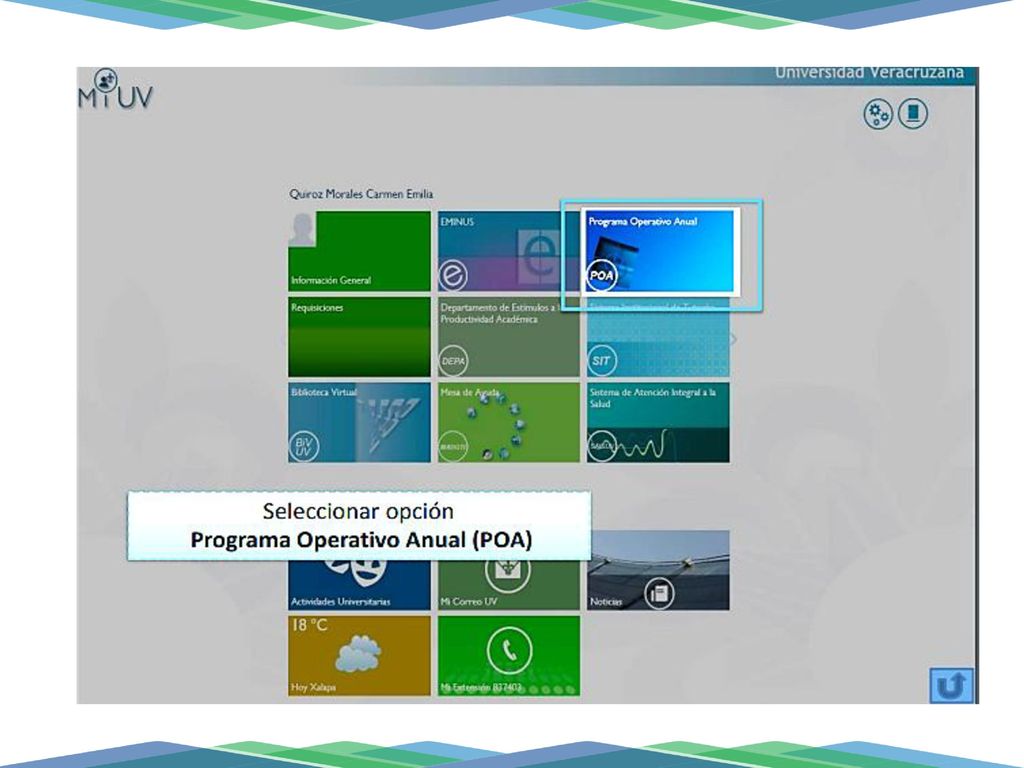Click the MiUV logo
Viewport: 1024px width, 768px height.
(x=116, y=90)
